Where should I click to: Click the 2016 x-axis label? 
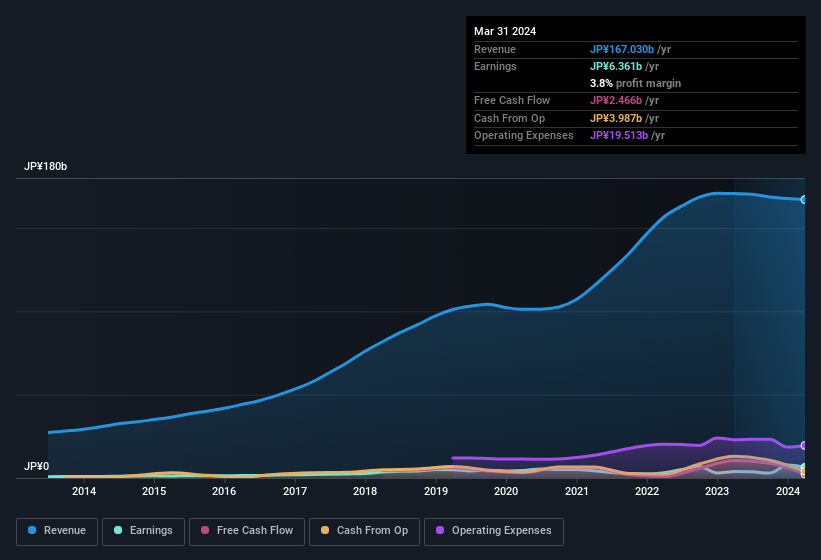224,491
